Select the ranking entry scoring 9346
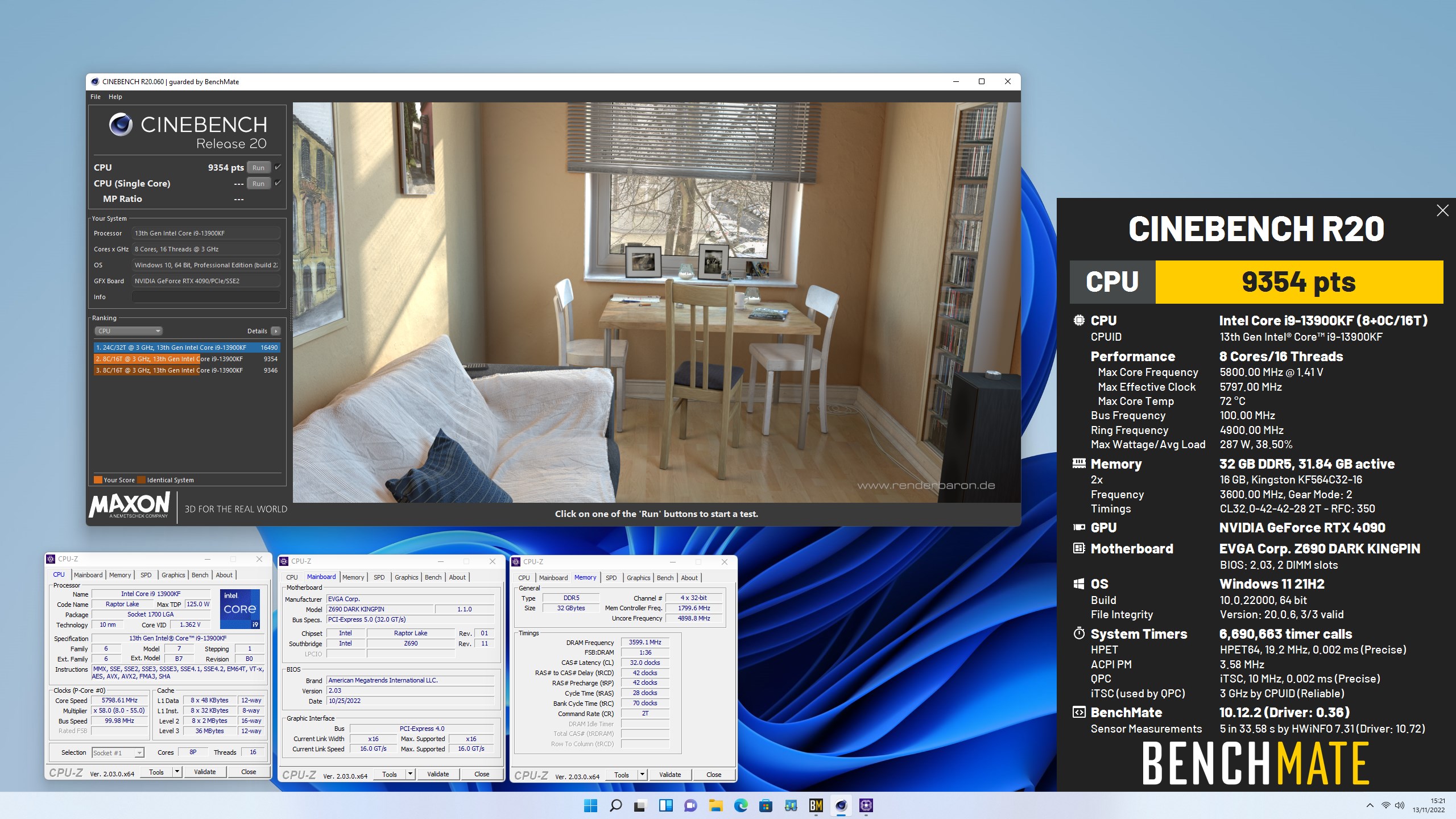 [x=187, y=370]
